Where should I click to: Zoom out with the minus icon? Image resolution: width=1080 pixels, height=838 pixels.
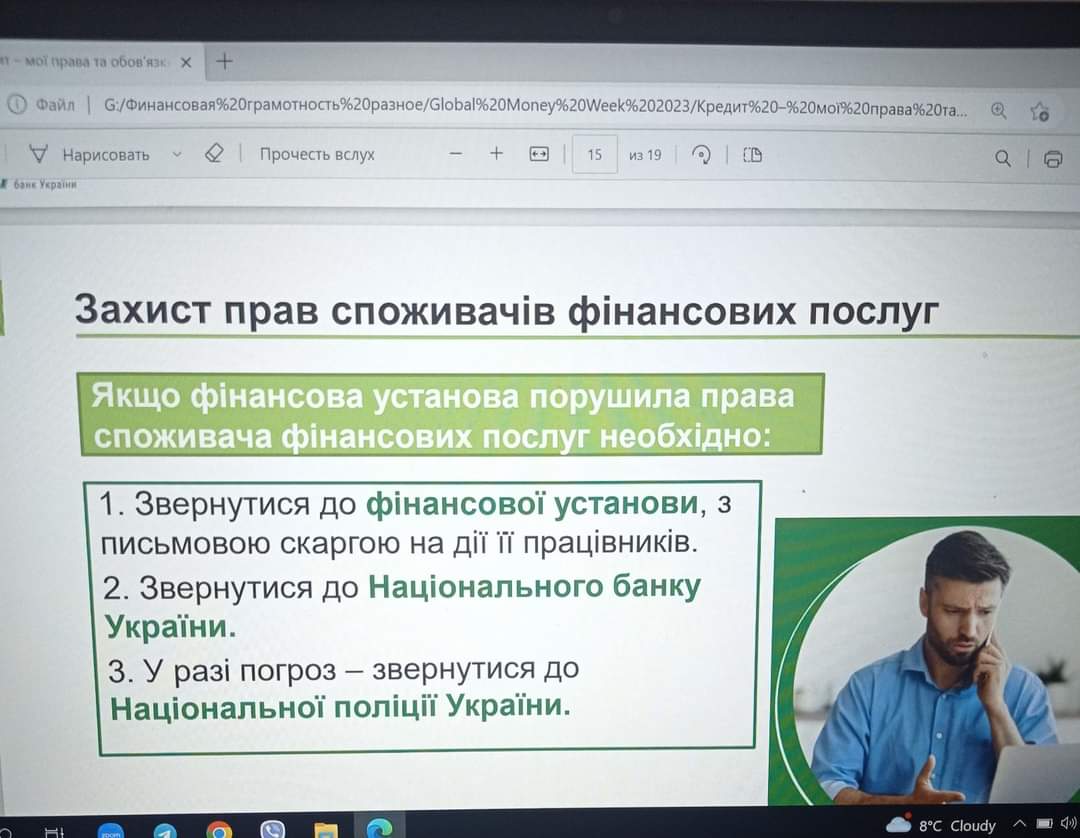tap(455, 154)
